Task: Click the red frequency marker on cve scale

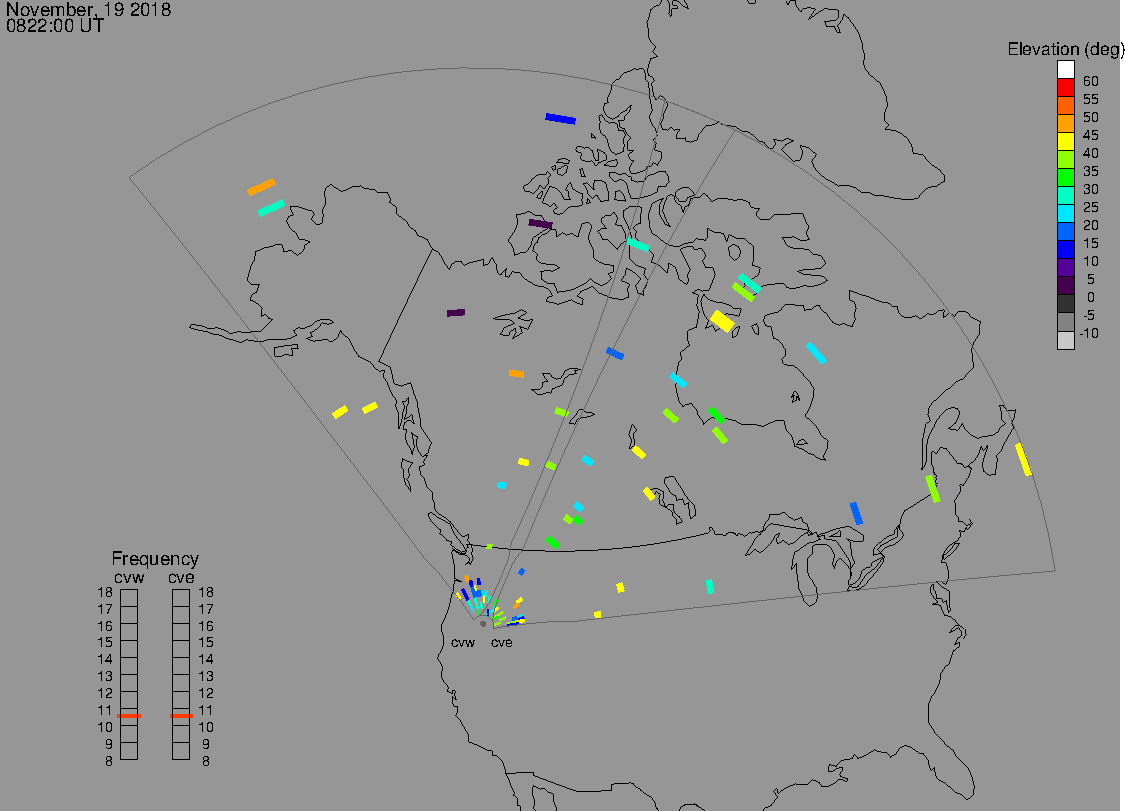Action: 182,716
